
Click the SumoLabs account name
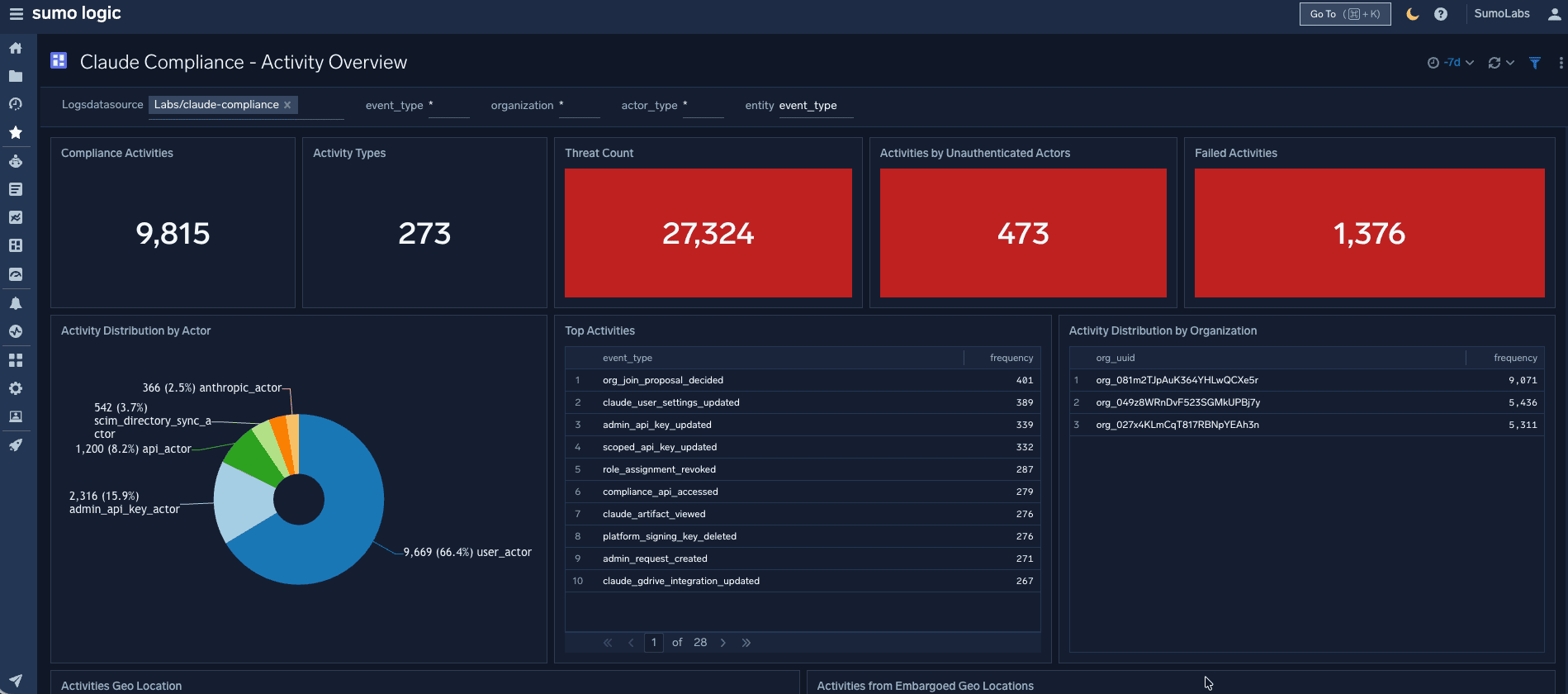pos(1502,14)
